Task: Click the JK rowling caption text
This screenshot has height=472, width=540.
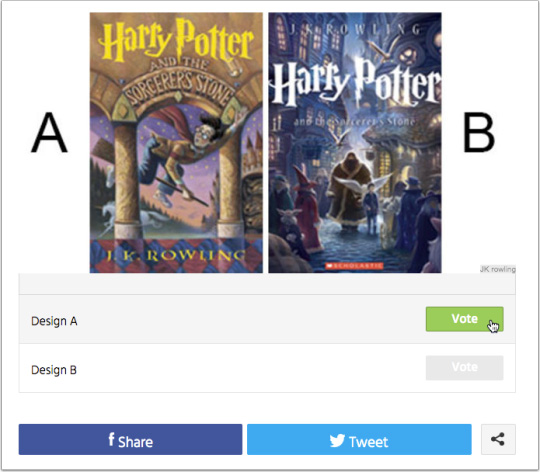Action: point(498,269)
